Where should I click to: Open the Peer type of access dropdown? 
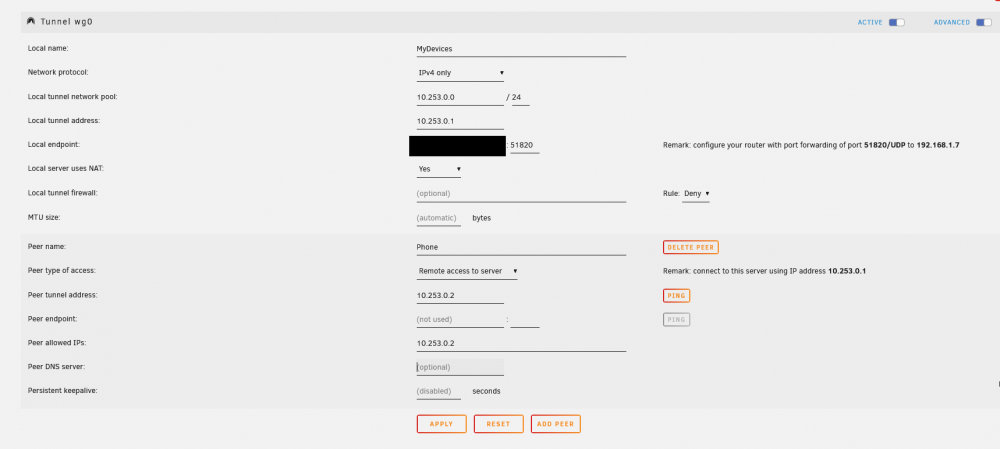pos(466,272)
